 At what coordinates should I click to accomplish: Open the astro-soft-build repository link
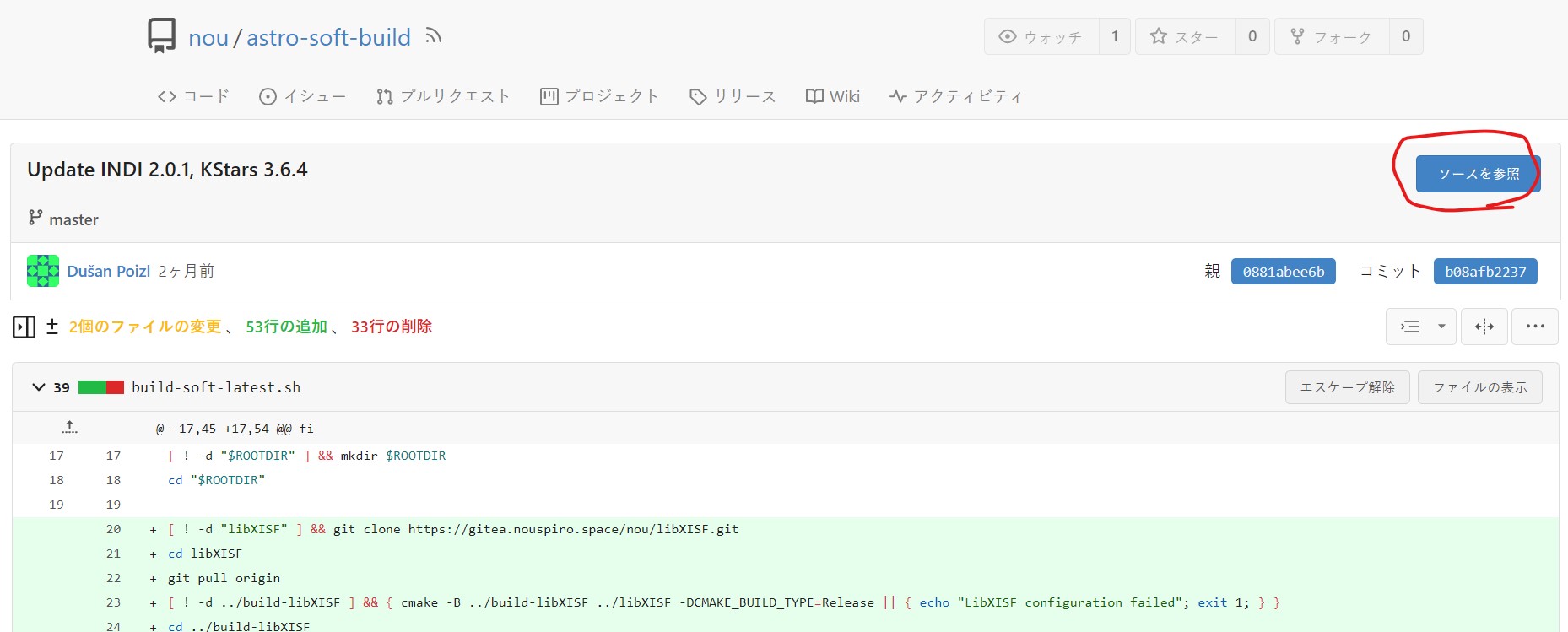coord(328,38)
